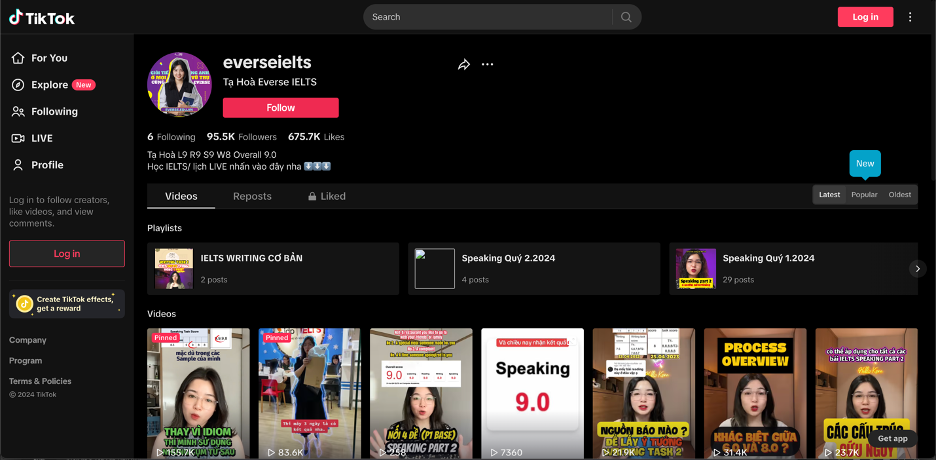
Task: Click the bio line starting 'Học IELTS/ lịch LIVE'
Action: (x=239, y=166)
